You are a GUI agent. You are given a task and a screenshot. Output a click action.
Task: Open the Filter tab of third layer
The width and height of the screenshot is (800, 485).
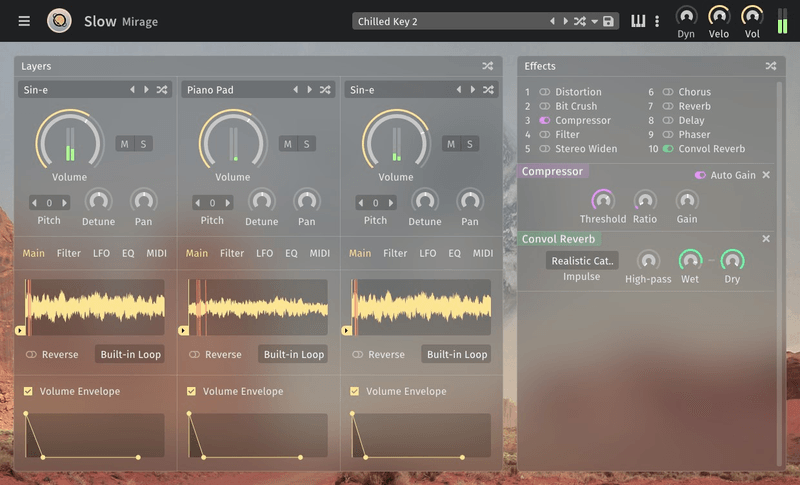[395, 253]
